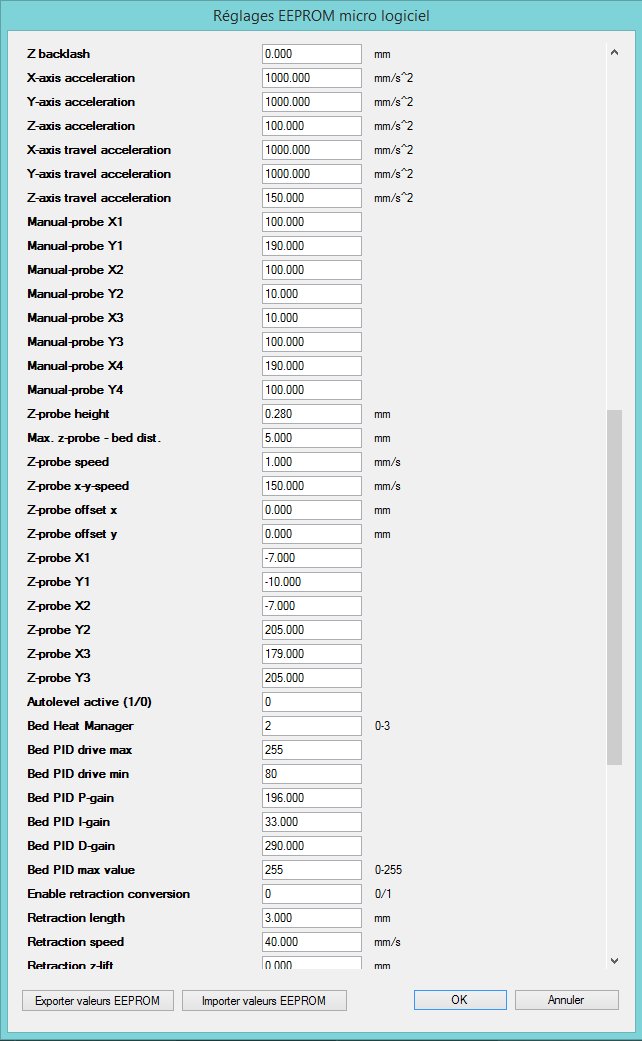The image size is (642, 1041).
Task: Click the vertical scrollbar thumb
Action: pyautogui.click(x=614, y=587)
